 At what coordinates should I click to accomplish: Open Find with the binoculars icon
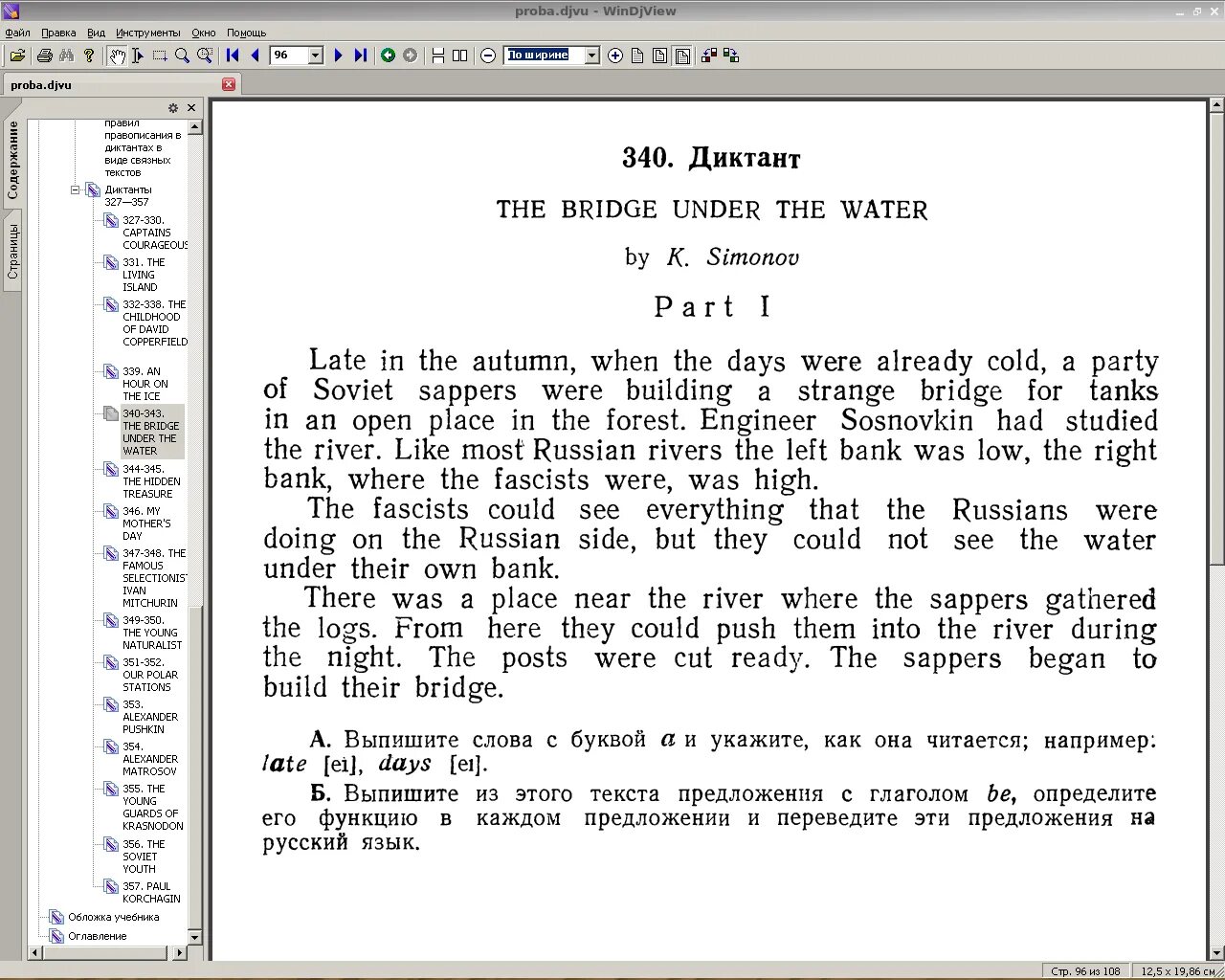coord(66,56)
